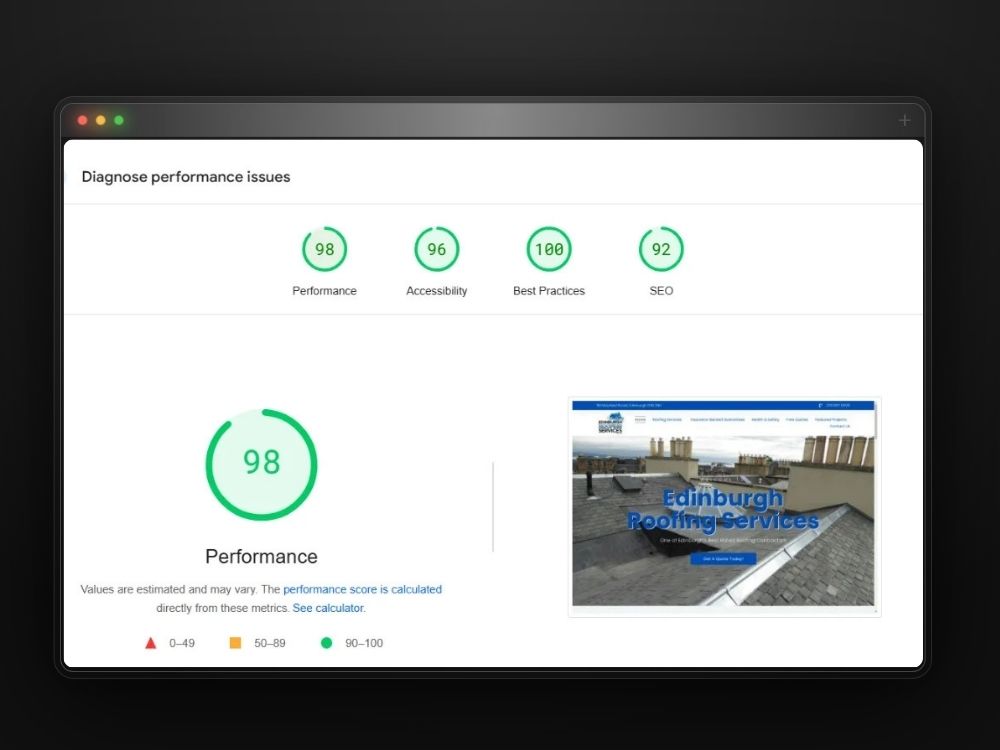This screenshot has width=1000, height=750.
Task: Click the Accessibility score gauge showing 96
Action: pyautogui.click(x=437, y=249)
